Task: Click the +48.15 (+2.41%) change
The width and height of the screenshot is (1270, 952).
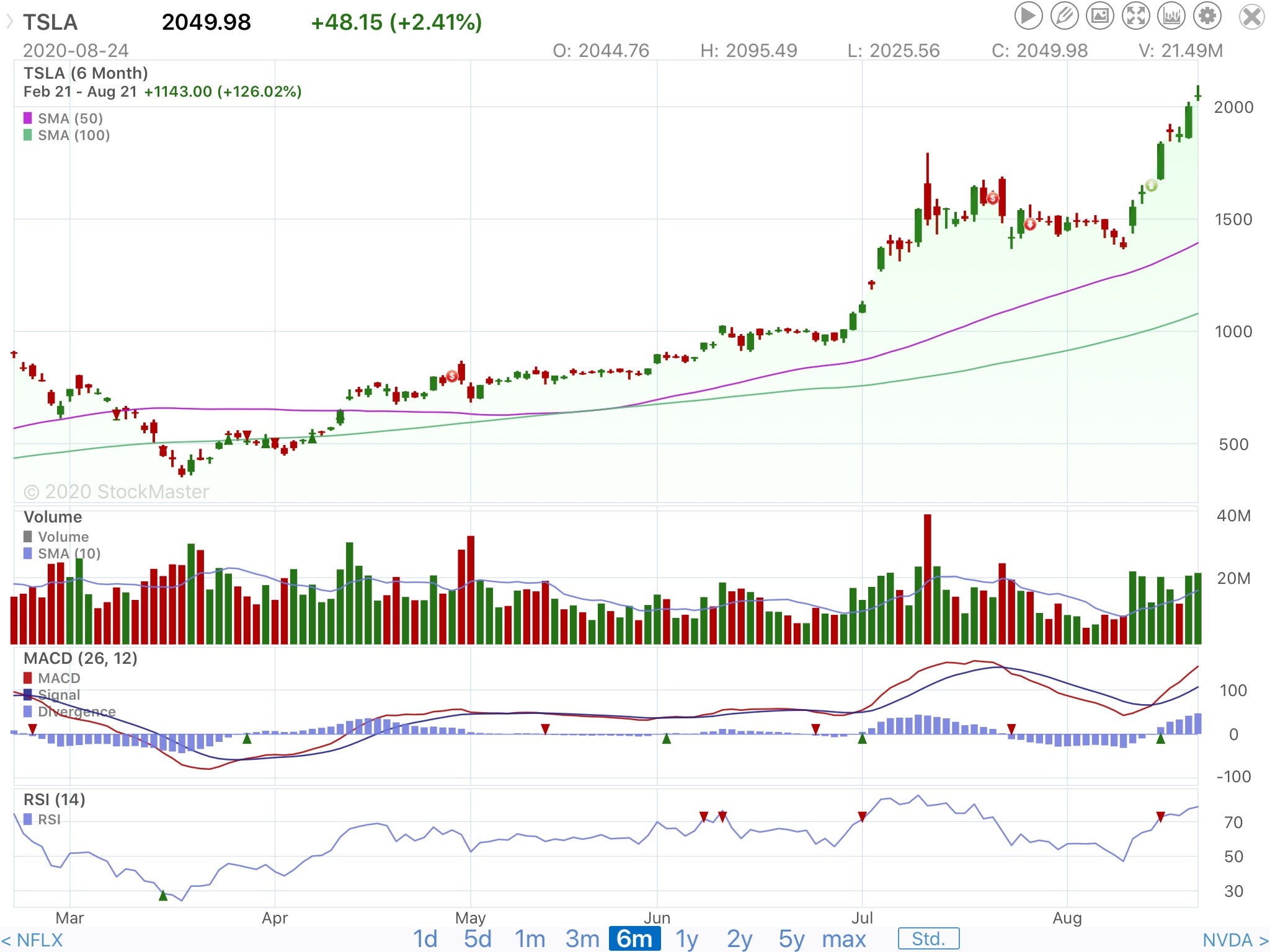Action: 396,22
